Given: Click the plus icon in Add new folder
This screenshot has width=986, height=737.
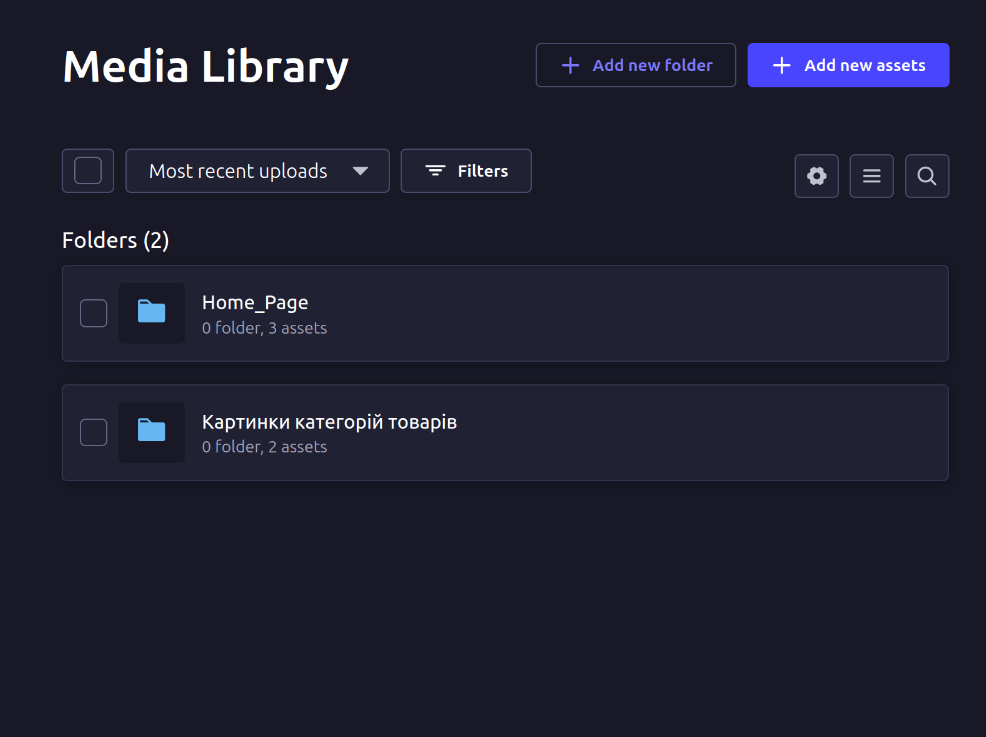Looking at the screenshot, I should (x=570, y=65).
